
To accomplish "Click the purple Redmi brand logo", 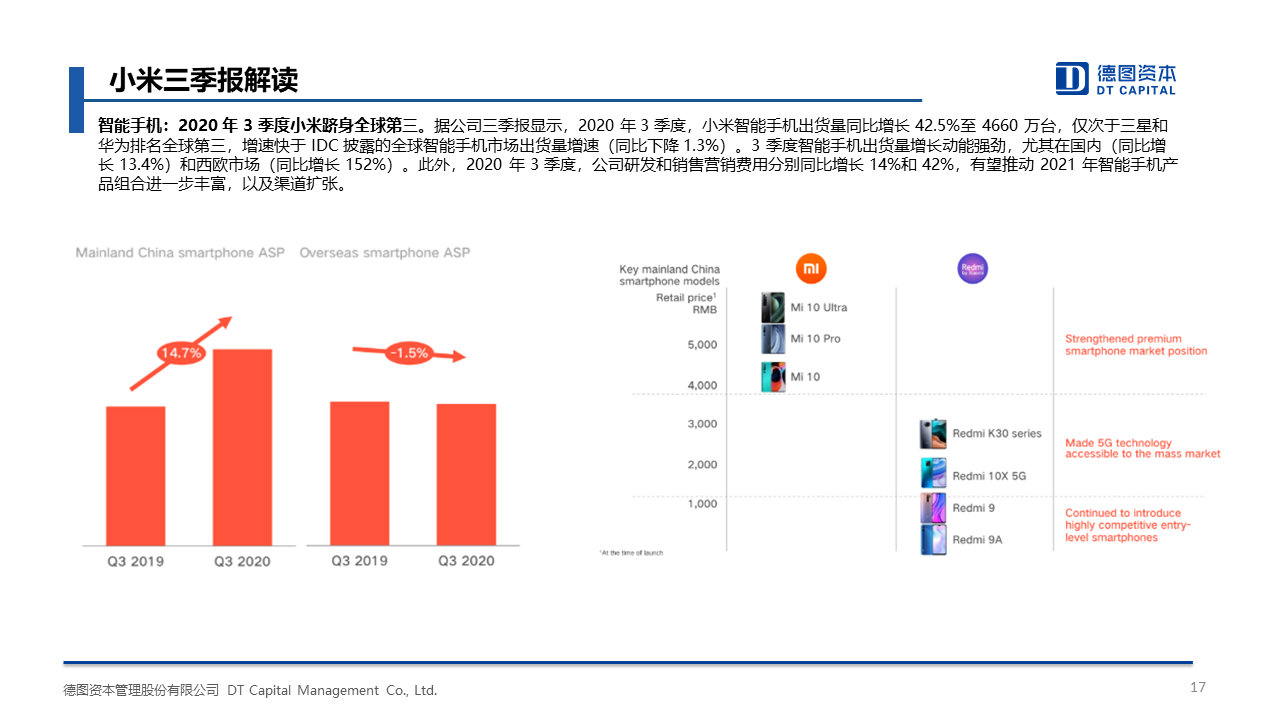I will tap(972, 268).
